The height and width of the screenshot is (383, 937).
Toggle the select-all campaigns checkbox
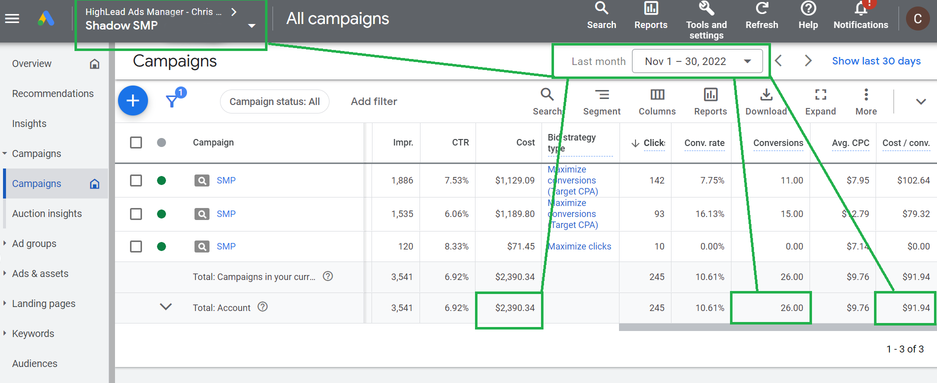point(136,142)
